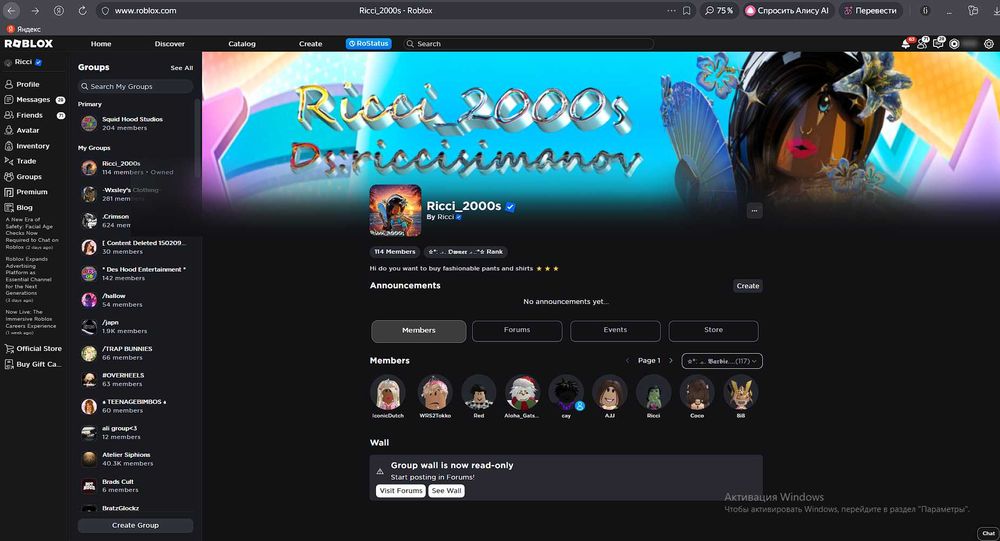Open member Aloha_Gats avatar
Screen dimensions: 1000x541
click(x=522, y=392)
